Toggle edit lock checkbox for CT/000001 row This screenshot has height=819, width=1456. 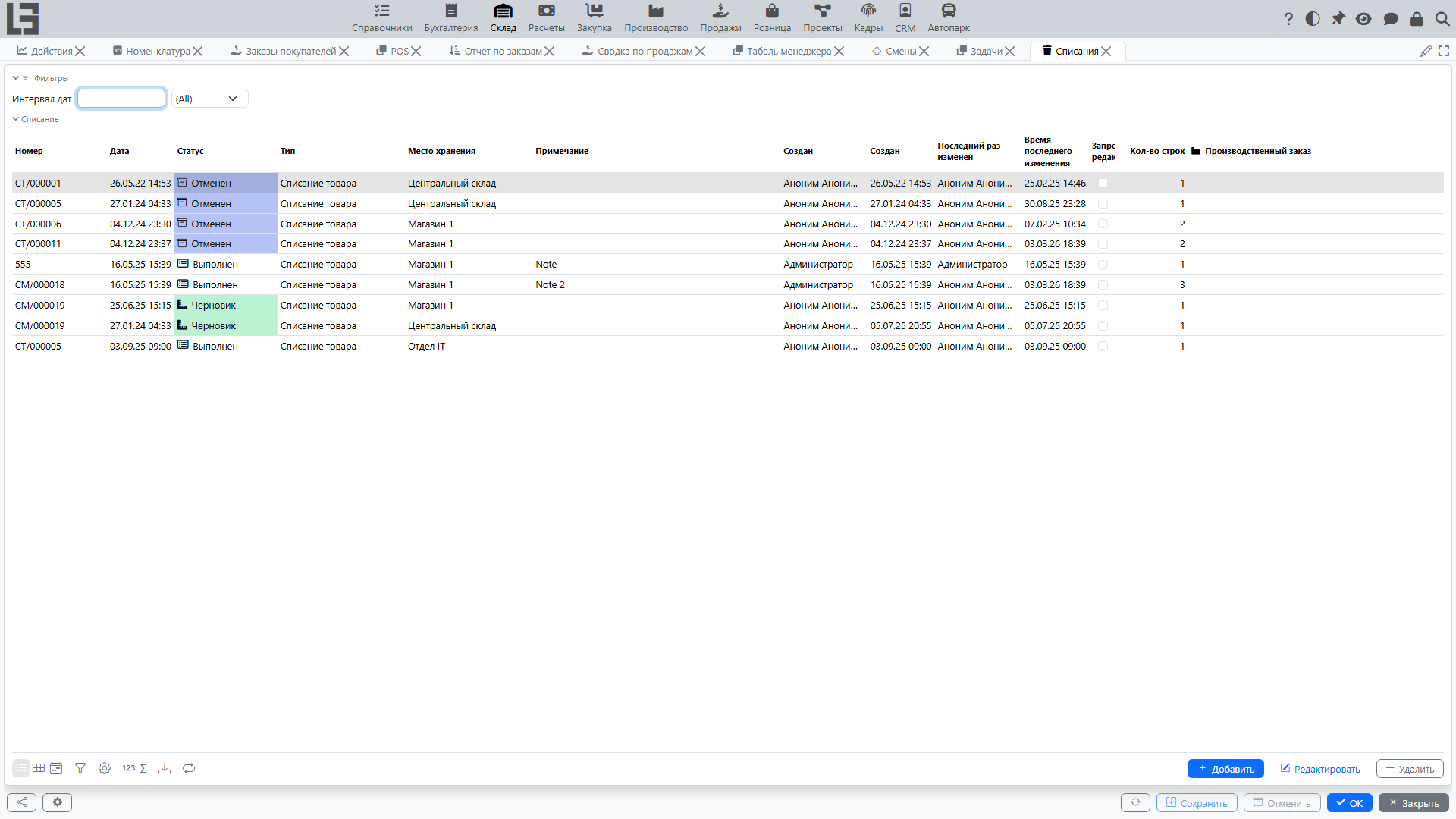[x=1103, y=184]
